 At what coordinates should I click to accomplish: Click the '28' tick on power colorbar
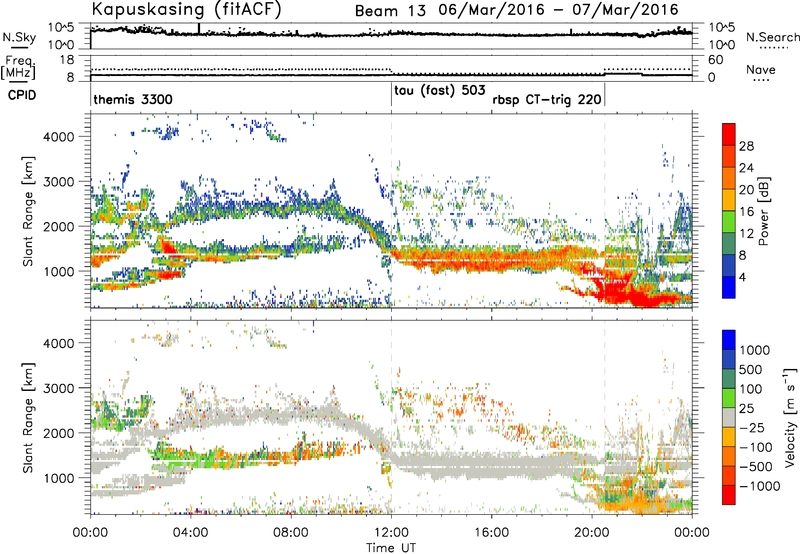click(x=746, y=146)
